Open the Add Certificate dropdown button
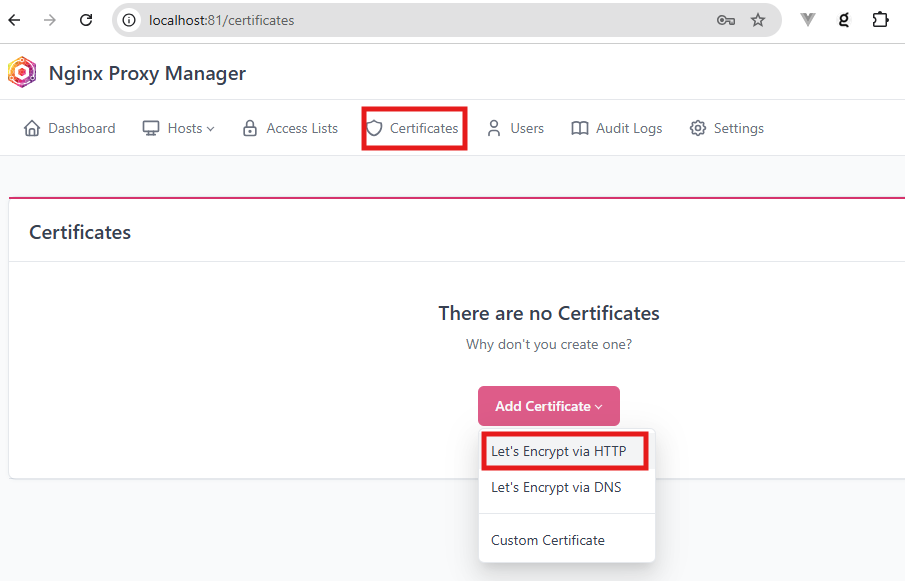Image resolution: width=905 pixels, height=581 pixels. (x=549, y=406)
